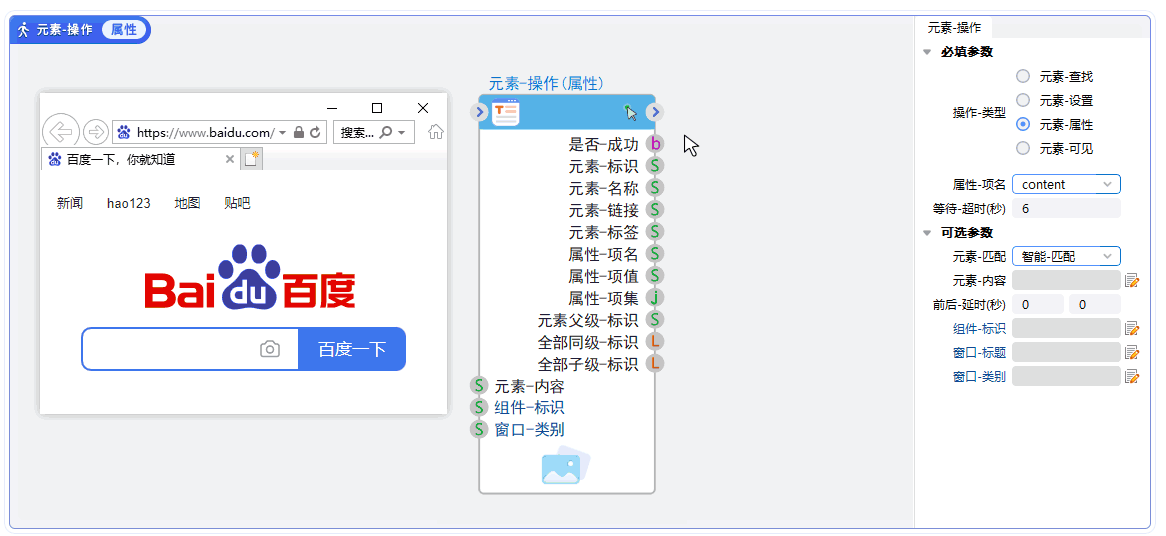1166x536 pixels.
Task: Click the browser forward arrow button
Action: (96, 132)
